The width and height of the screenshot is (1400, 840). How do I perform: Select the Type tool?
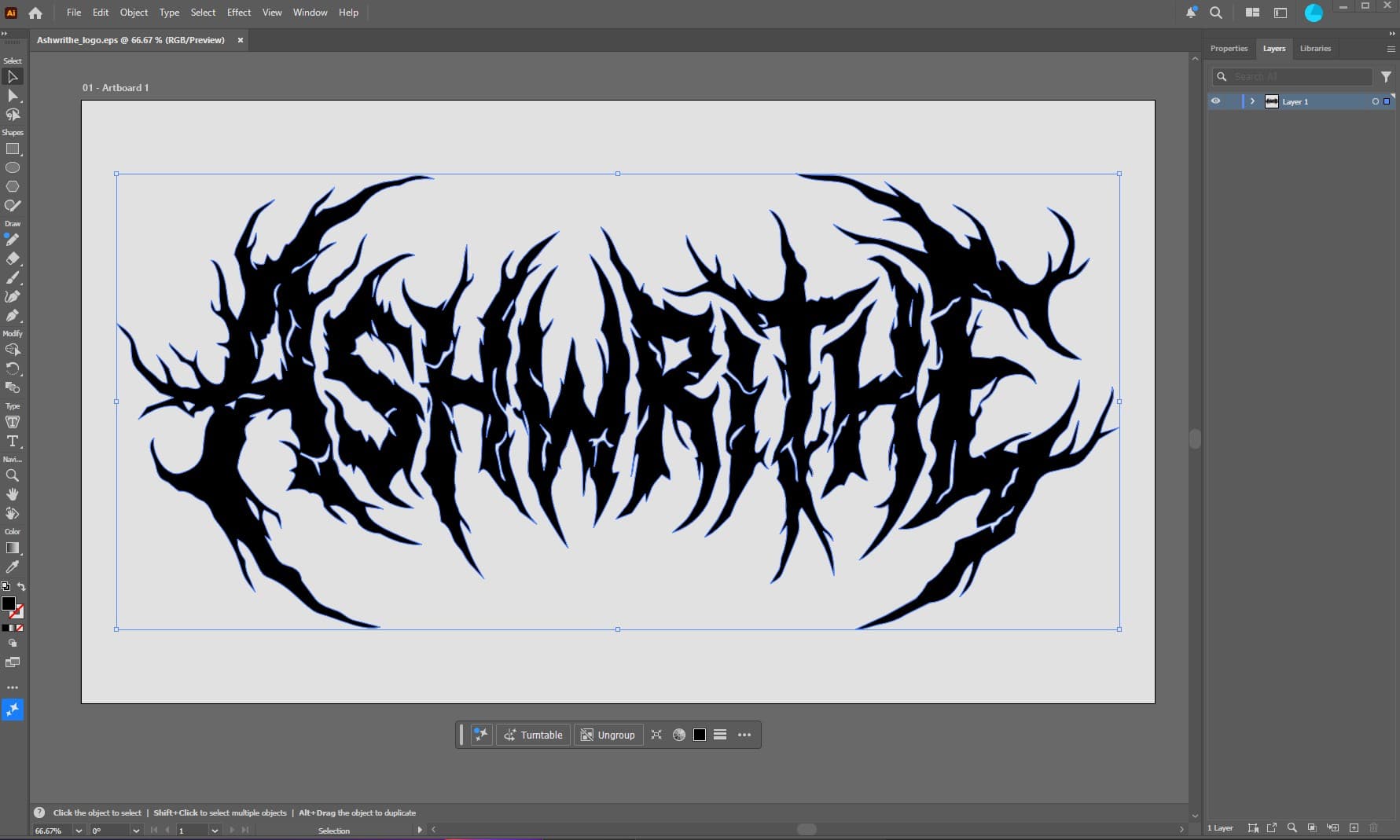coord(13,441)
